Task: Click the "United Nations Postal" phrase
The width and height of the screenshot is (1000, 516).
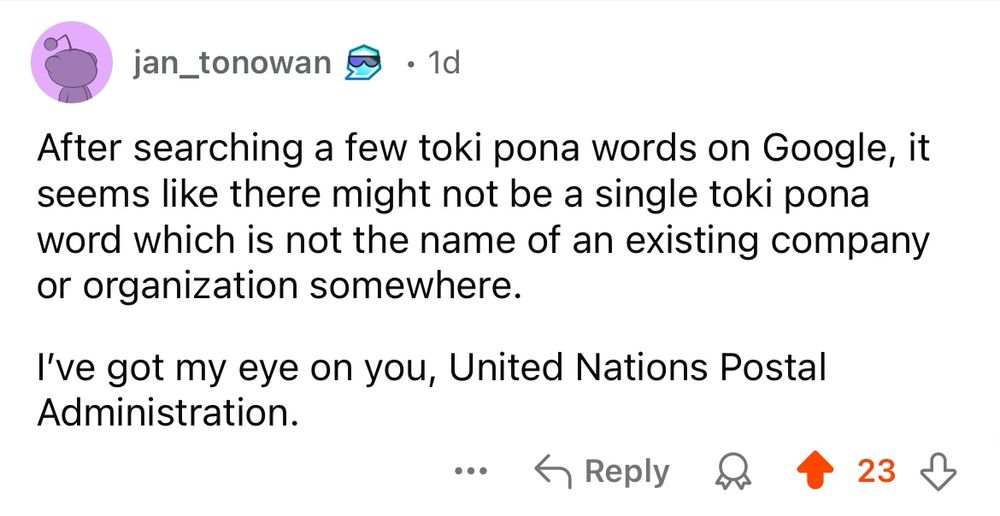Action: (638, 368)
